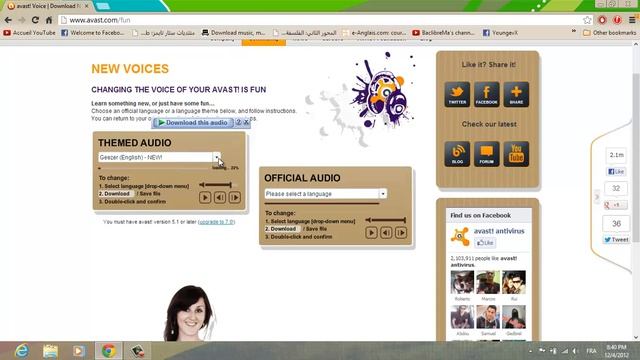The width and height of the screenshot is (640, 360).
Task: Open the Official Audio language dropdown
Action: (x=383, y=194)
